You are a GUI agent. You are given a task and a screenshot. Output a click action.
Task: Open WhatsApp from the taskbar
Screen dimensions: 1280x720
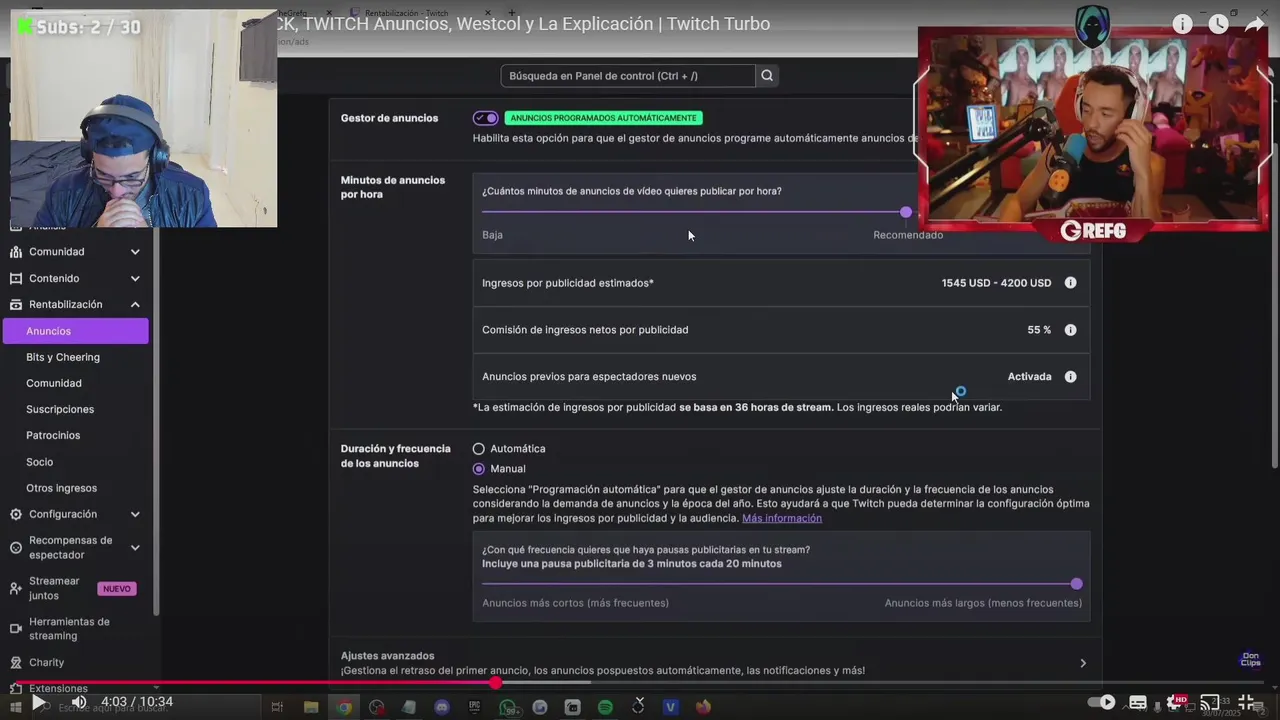(x=508, y=707)
